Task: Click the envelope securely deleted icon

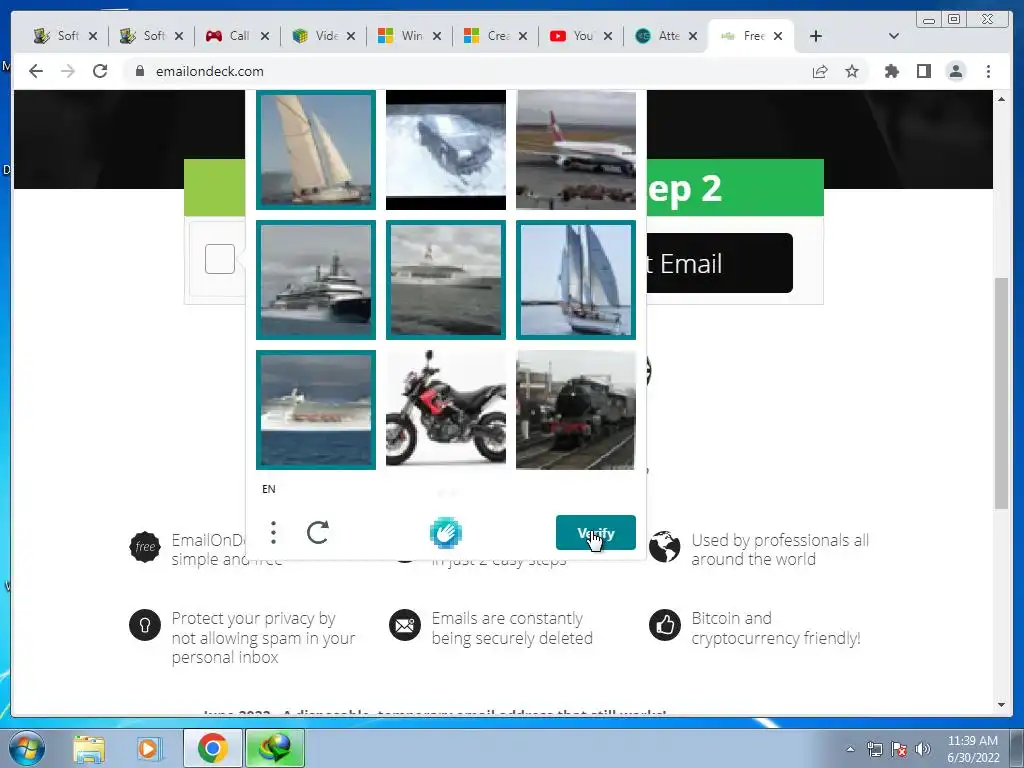Action: pyautogui.click(x=405, y=625)
